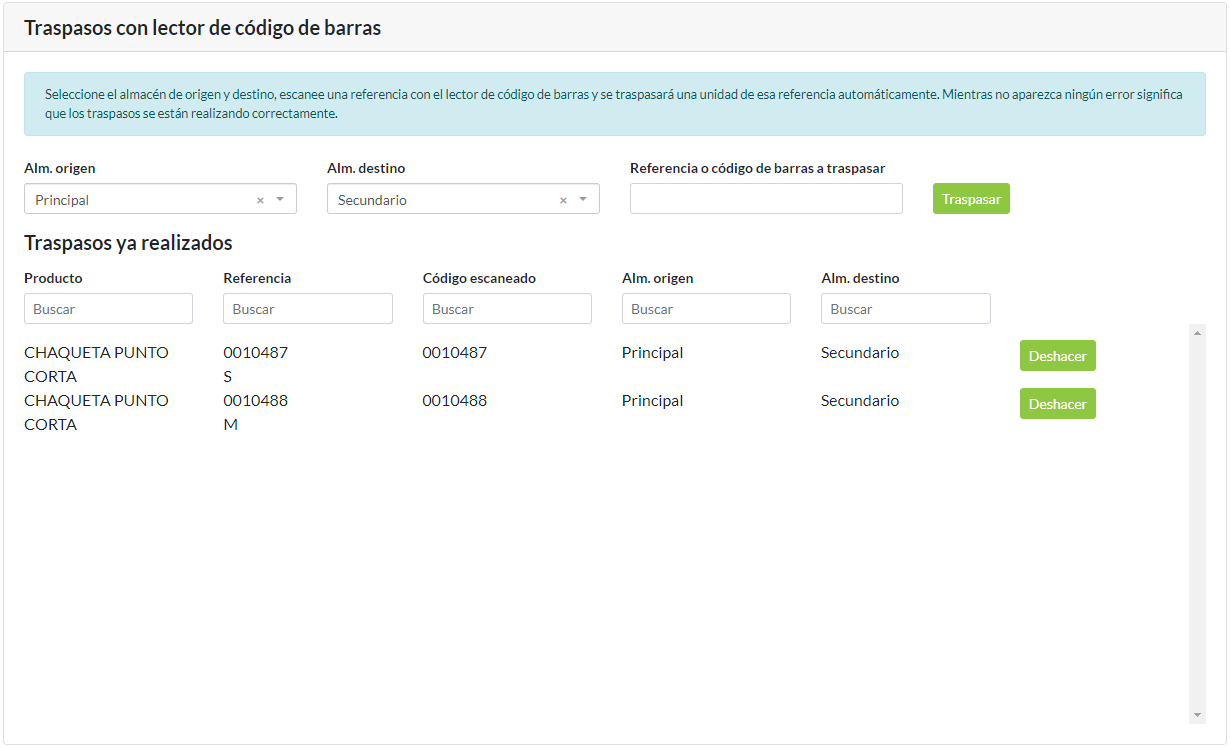Clear the Alm. origen Principal selection

tap(260, 200)
